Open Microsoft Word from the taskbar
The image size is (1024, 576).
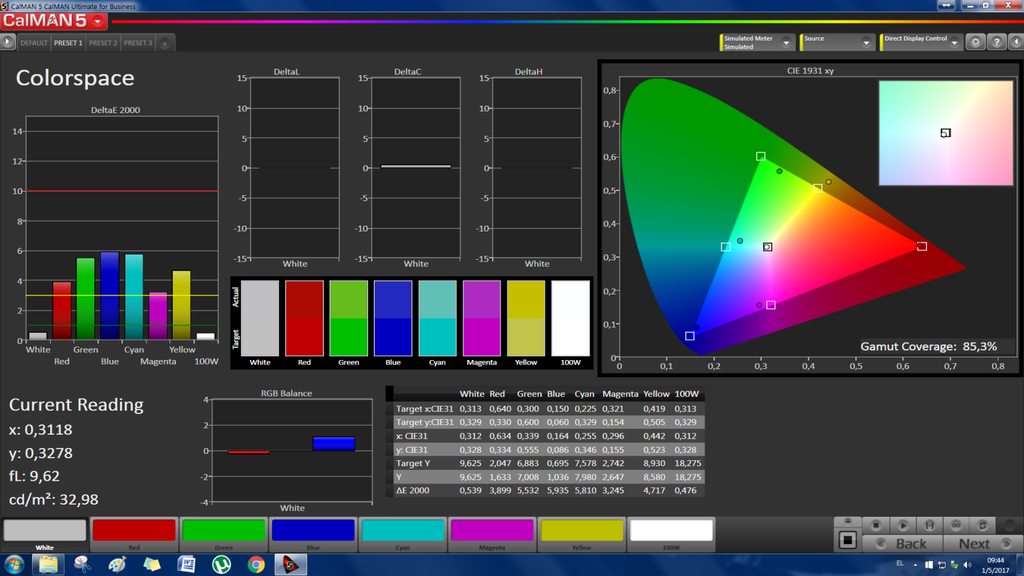tap(186, 564)
